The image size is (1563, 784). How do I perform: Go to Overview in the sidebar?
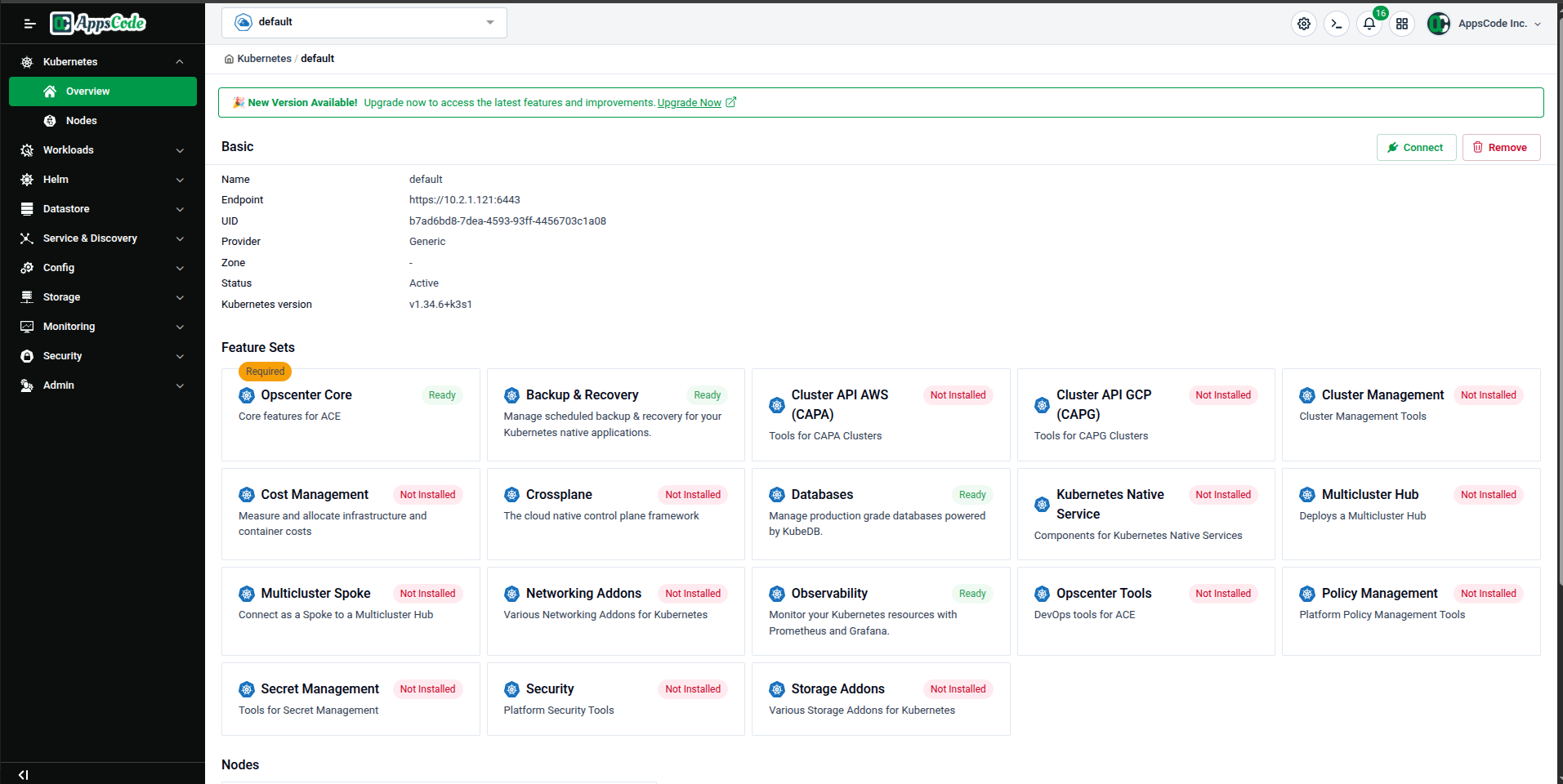click(x=87, y=91)
